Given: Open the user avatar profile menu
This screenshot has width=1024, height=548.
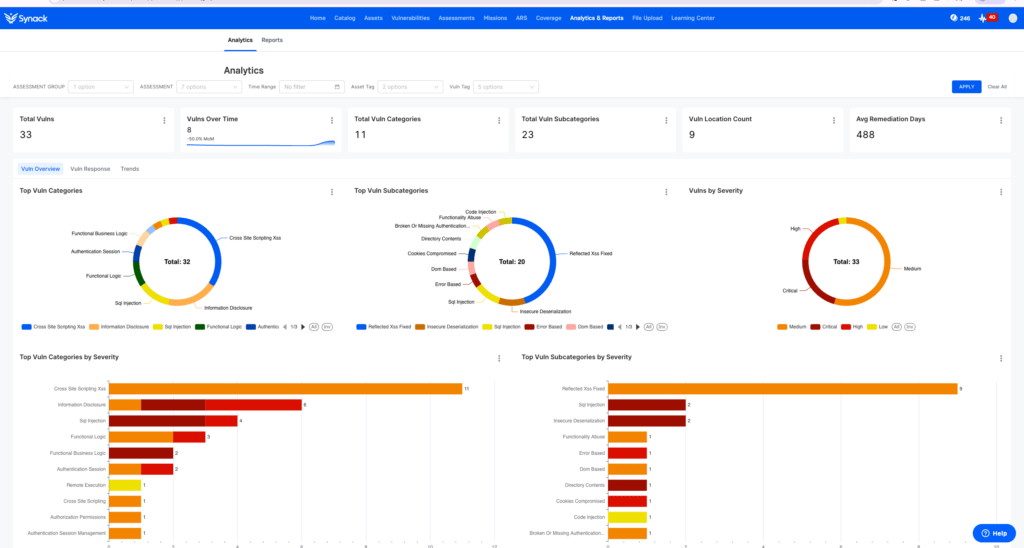Looking at the screenshot, I should pyautogui.click(x=1013, y=18).
